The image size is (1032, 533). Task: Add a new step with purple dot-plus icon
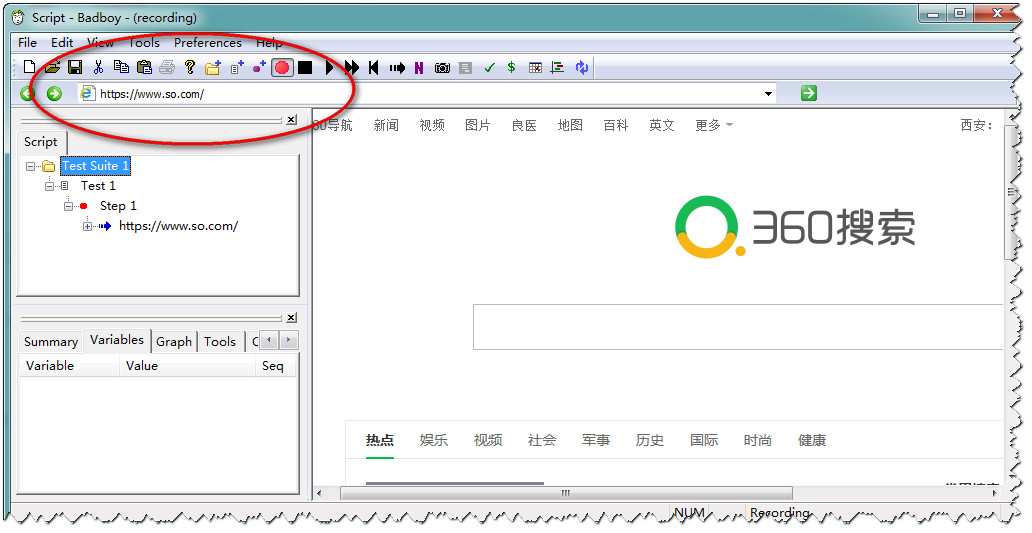pyautogui.click(x=259, y=67)
